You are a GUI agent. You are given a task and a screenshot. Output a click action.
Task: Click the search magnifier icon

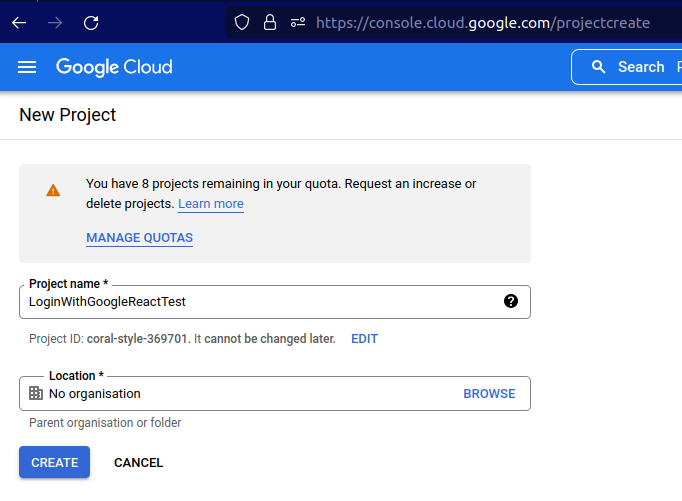pyautogui.click(x=599, y=67)
